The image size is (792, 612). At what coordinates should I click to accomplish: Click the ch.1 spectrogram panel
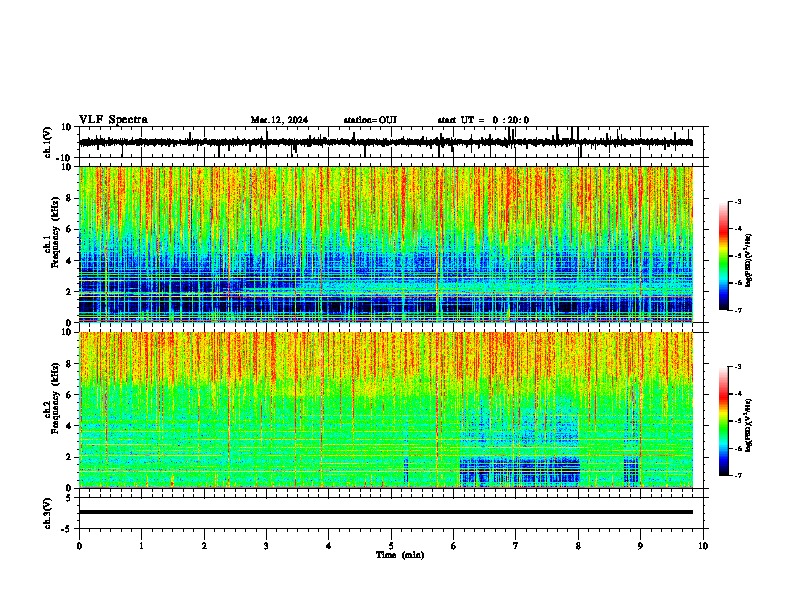[386, 244]
